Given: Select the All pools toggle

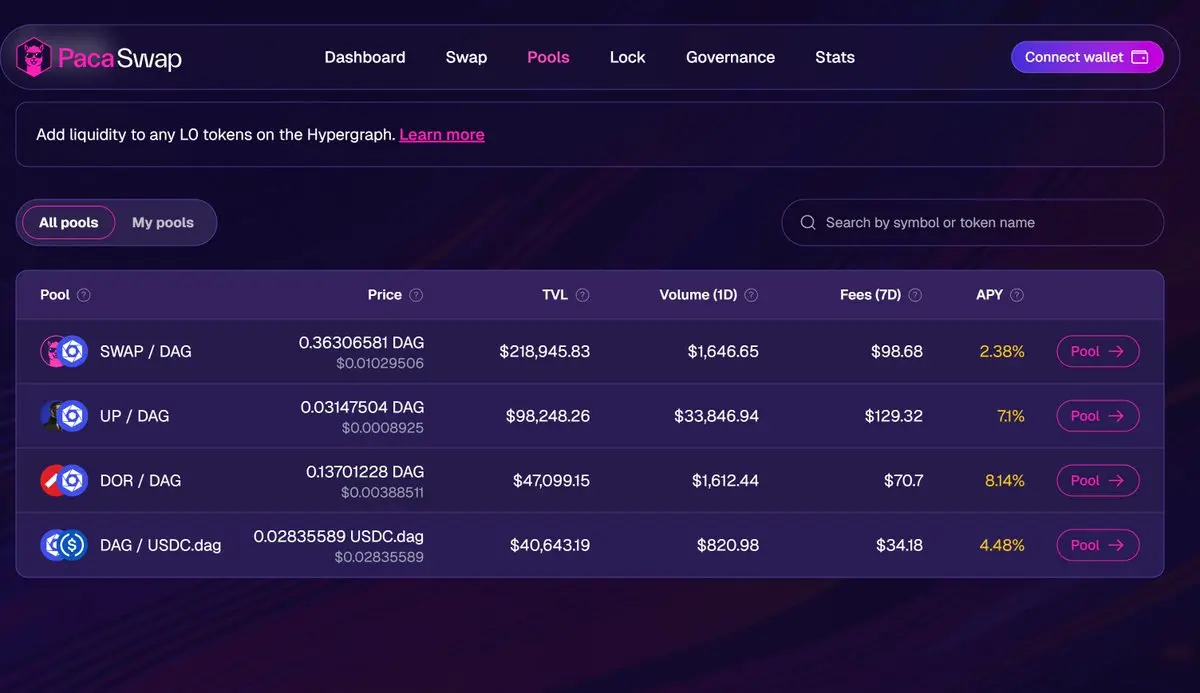Looking at the screenshot, I should [x=69, y=222].
